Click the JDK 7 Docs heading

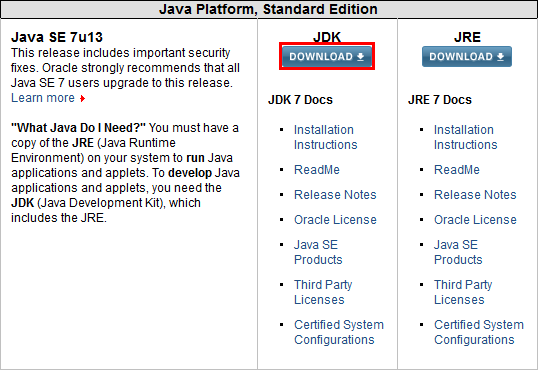pos(300,100)
